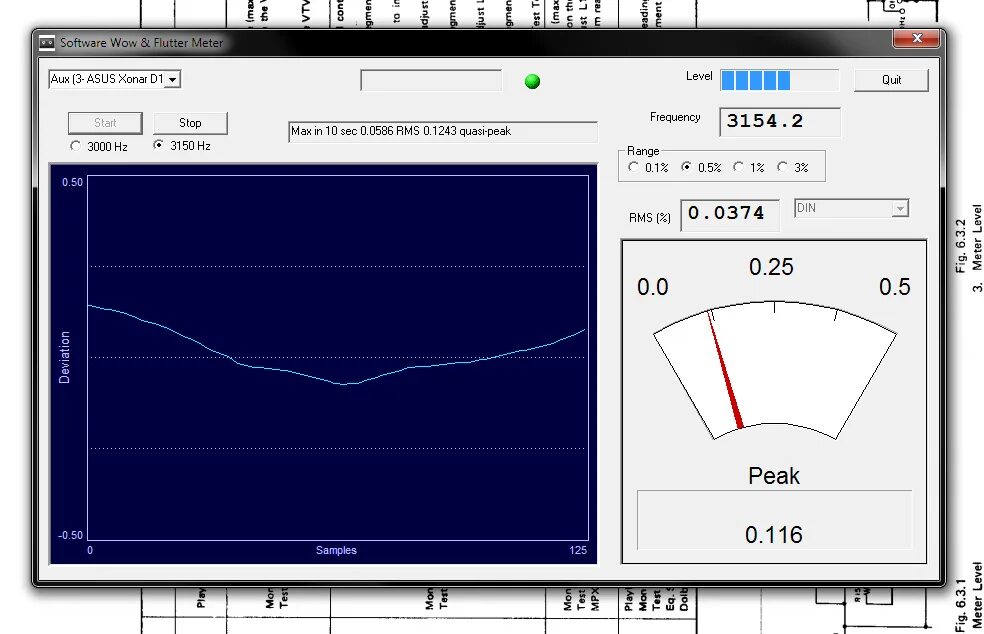Click the RMS (%) label
The height and width of the screenshot is (634, 984).
click(x=650, y=218)
